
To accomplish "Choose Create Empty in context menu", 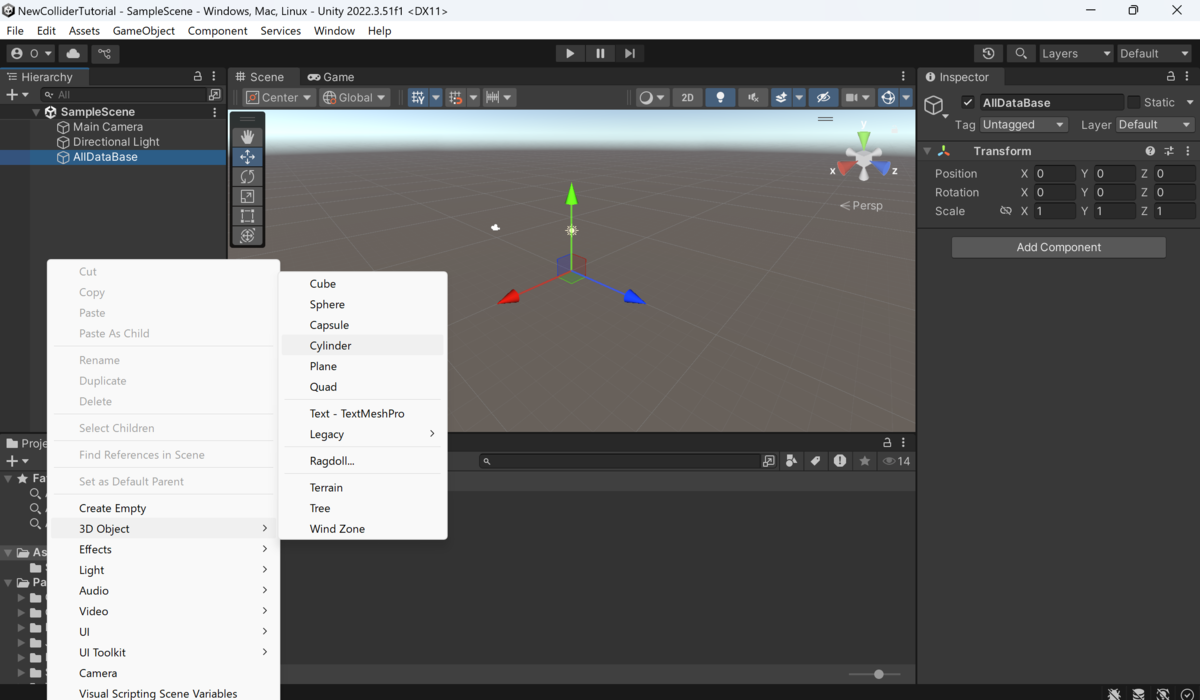I will pos(163,508).
